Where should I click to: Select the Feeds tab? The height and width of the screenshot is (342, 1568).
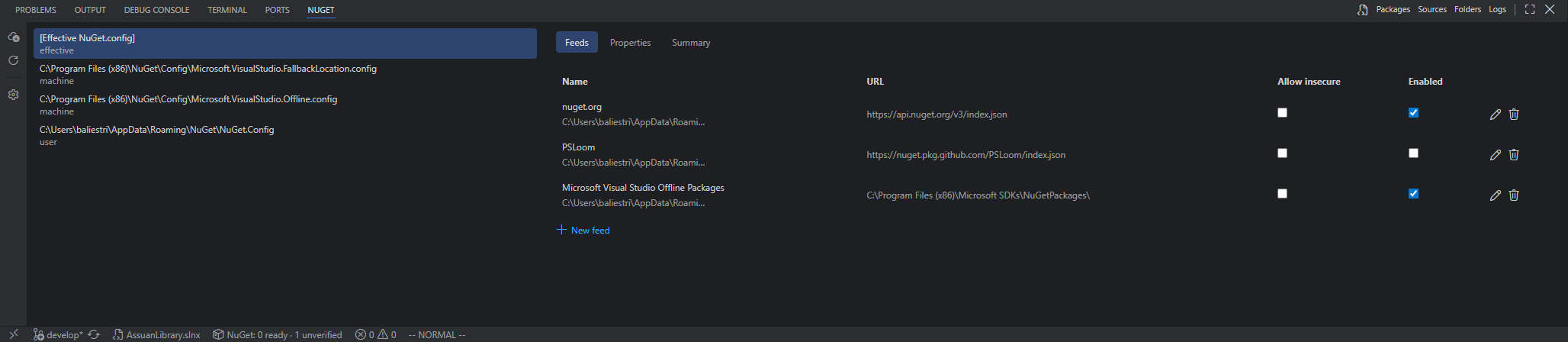(x=577, y=43)
